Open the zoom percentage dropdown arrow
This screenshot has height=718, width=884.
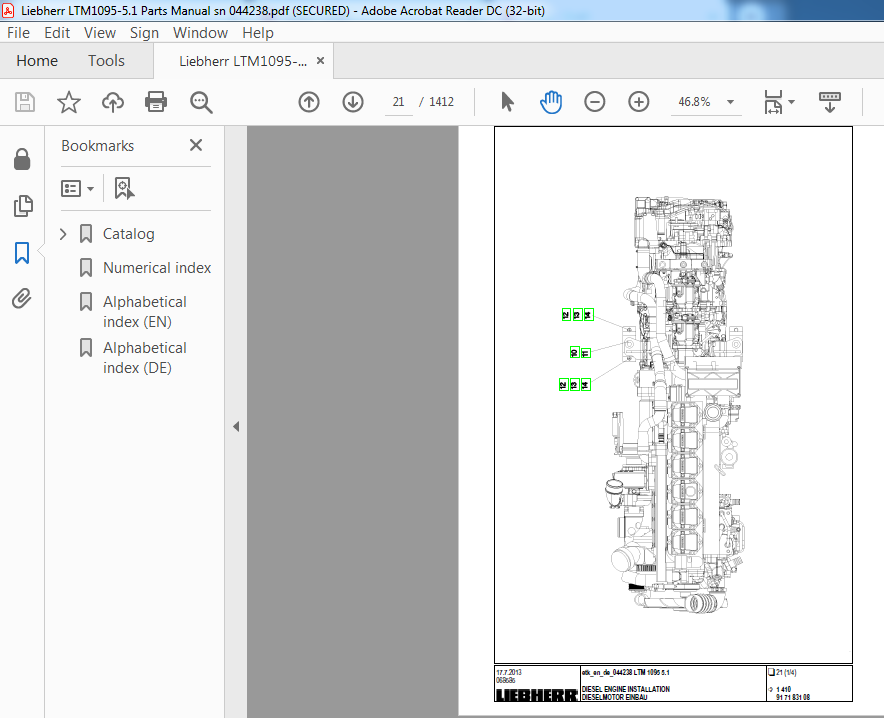tap(730, 102)
